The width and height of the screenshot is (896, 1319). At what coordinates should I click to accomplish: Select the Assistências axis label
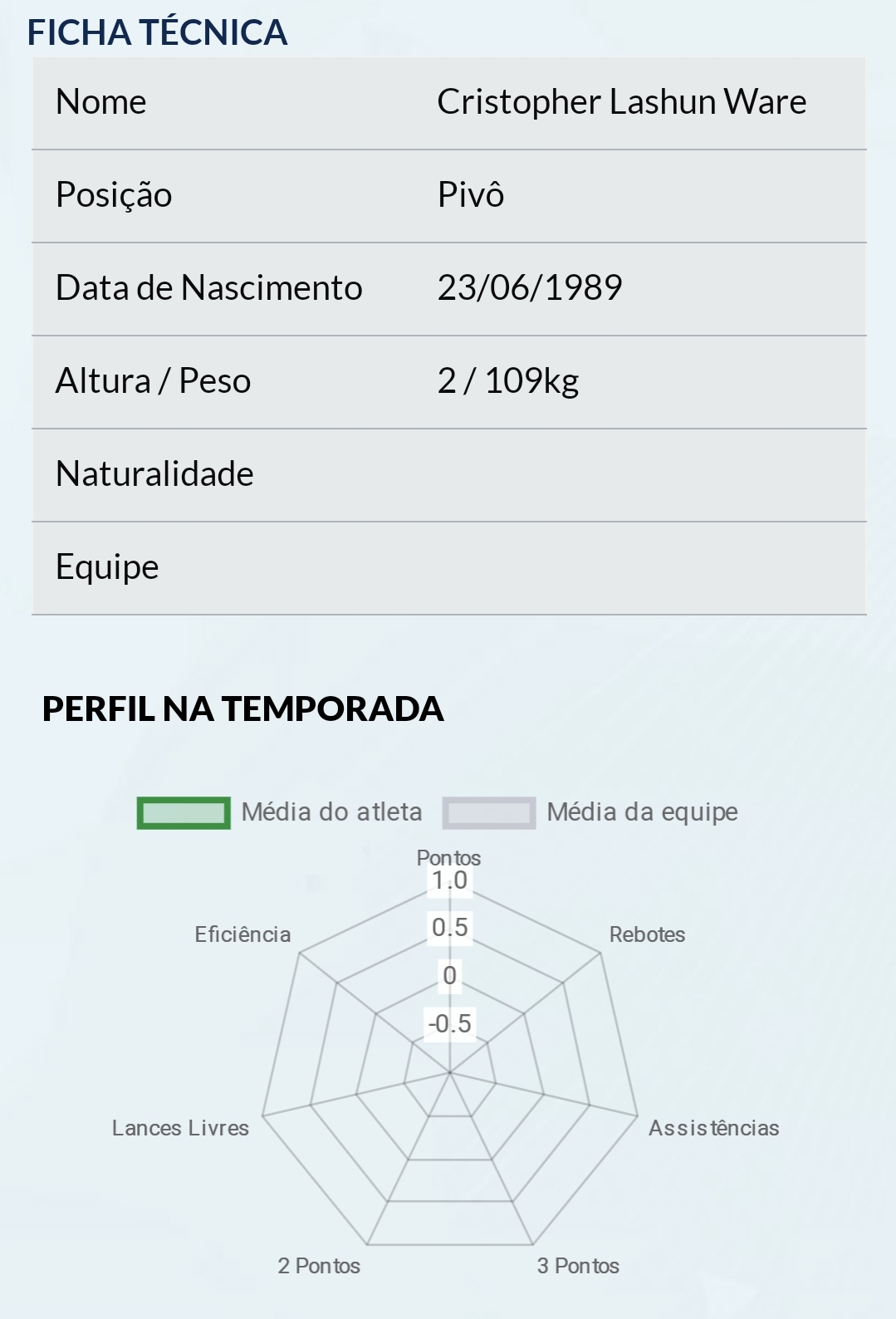coord(713,1128)
